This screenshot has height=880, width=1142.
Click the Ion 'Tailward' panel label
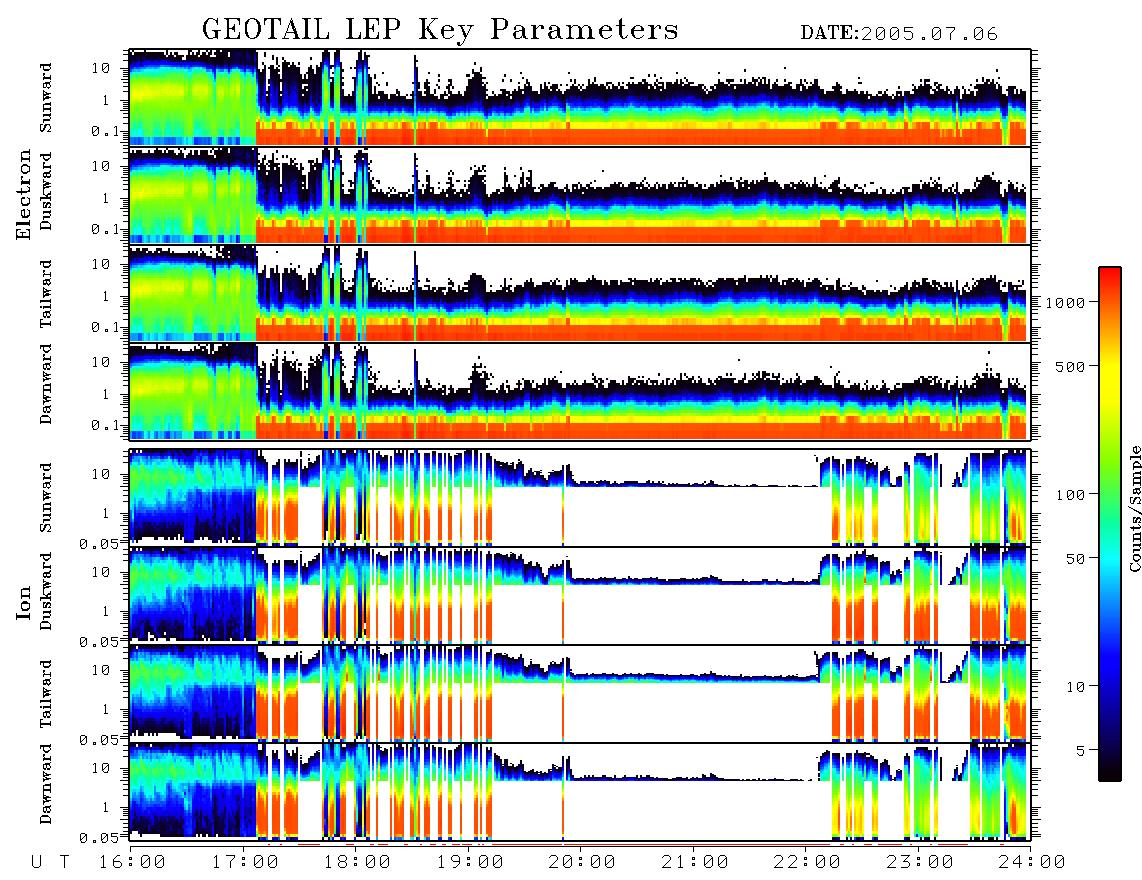(46, 694)
